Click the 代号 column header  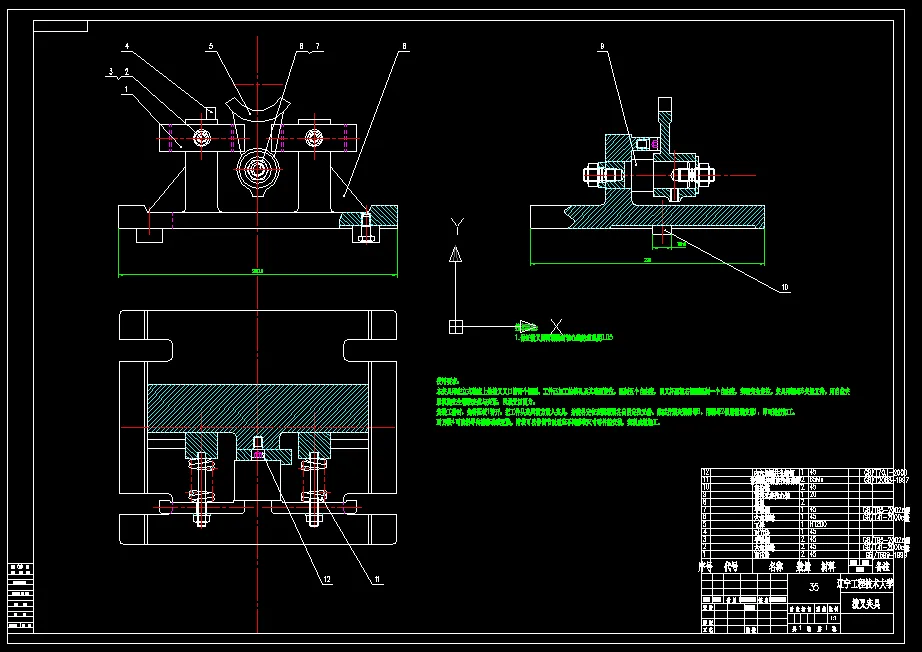(731, 567)
